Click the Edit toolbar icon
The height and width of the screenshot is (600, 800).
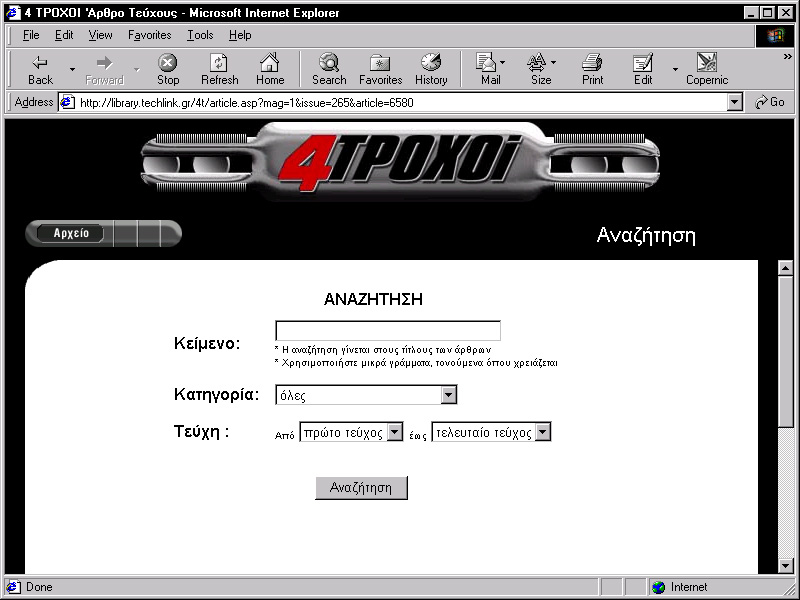(643, 69)
